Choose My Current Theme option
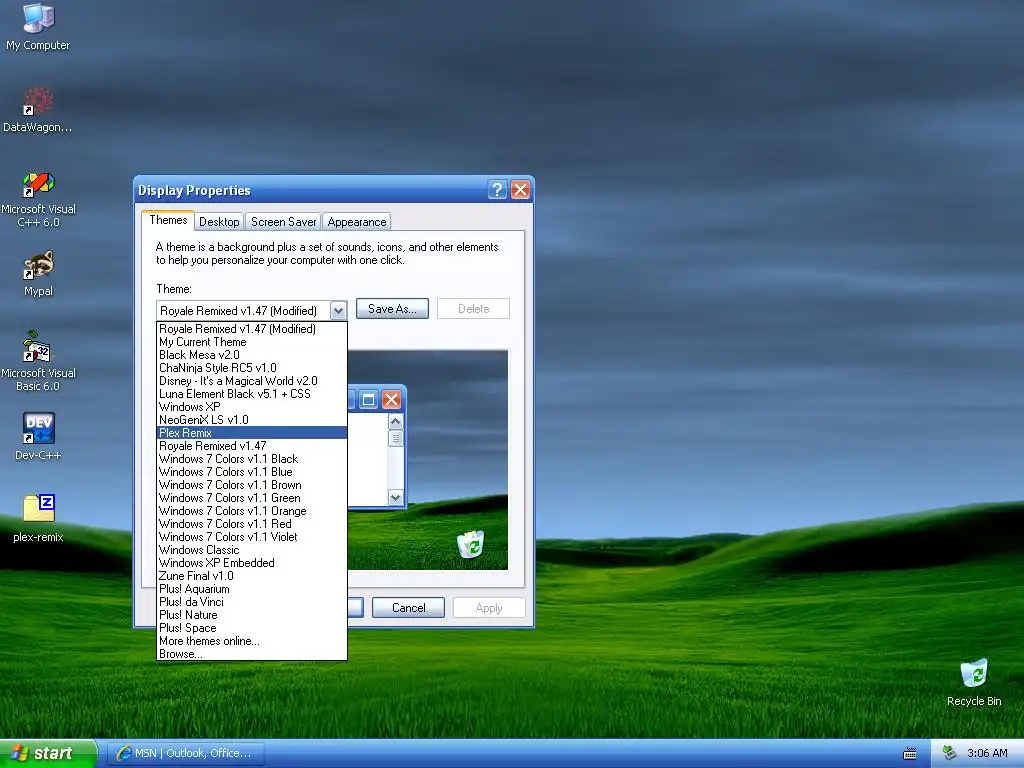 [x=252, y=342]
